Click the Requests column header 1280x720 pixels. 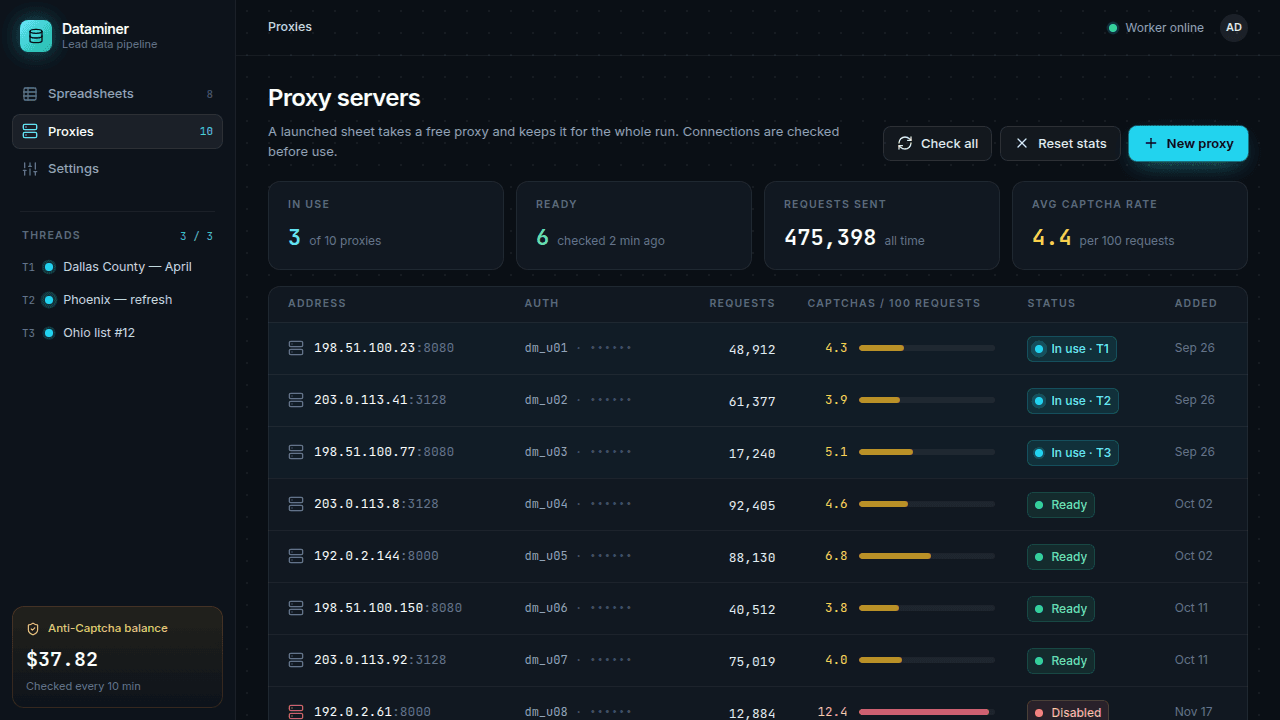click(x=742, y=303)
